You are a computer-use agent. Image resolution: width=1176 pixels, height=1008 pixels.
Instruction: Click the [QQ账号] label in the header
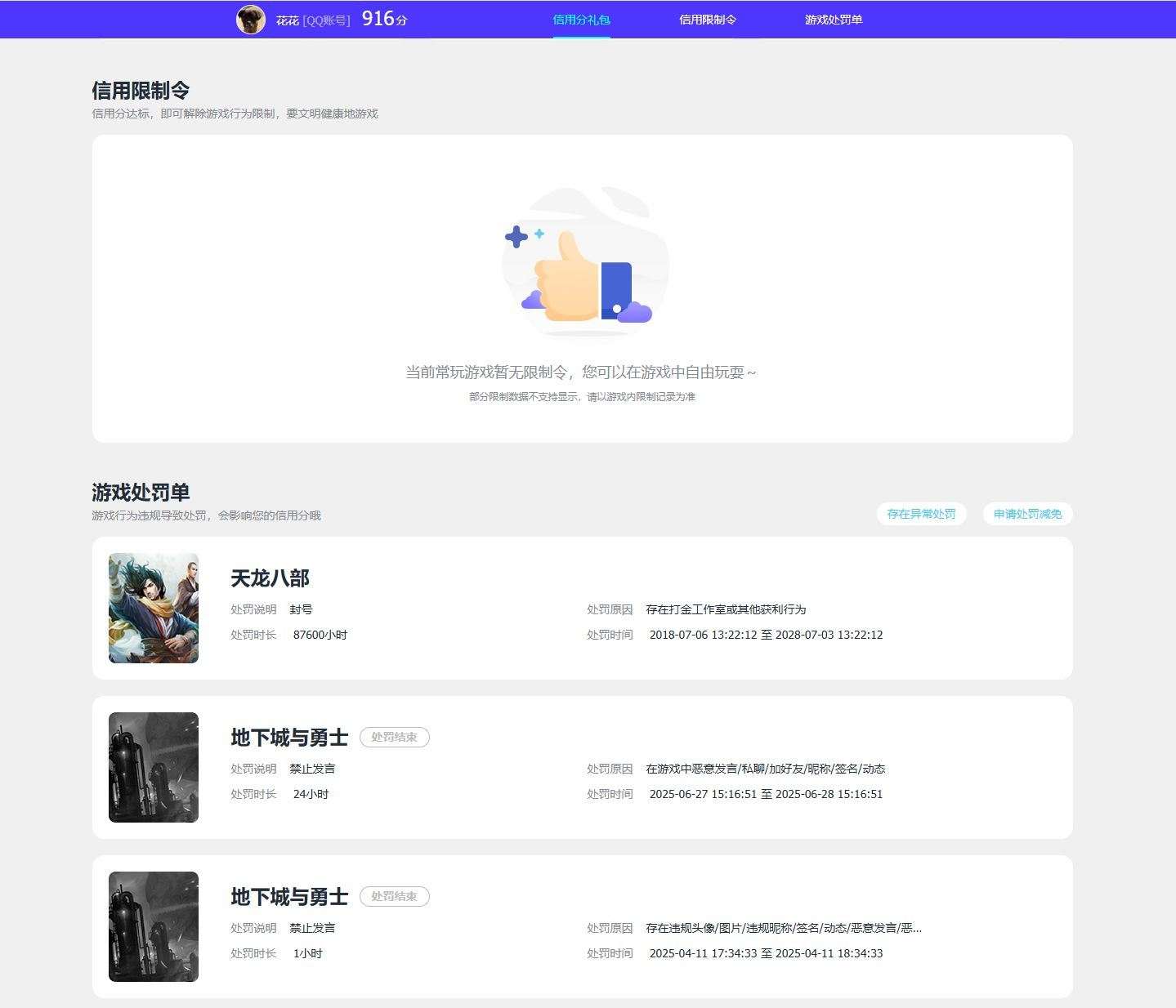[326, 20]
